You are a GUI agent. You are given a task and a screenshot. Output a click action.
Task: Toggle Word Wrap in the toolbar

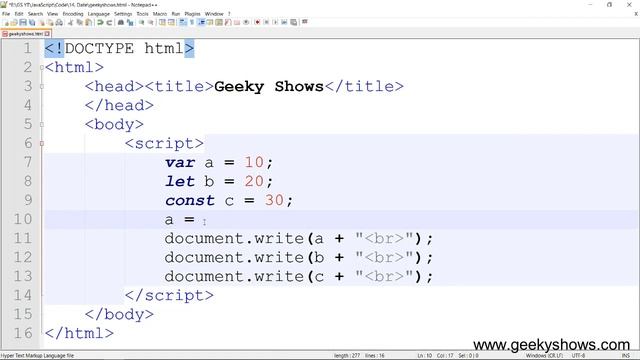(x=183, y=22)
